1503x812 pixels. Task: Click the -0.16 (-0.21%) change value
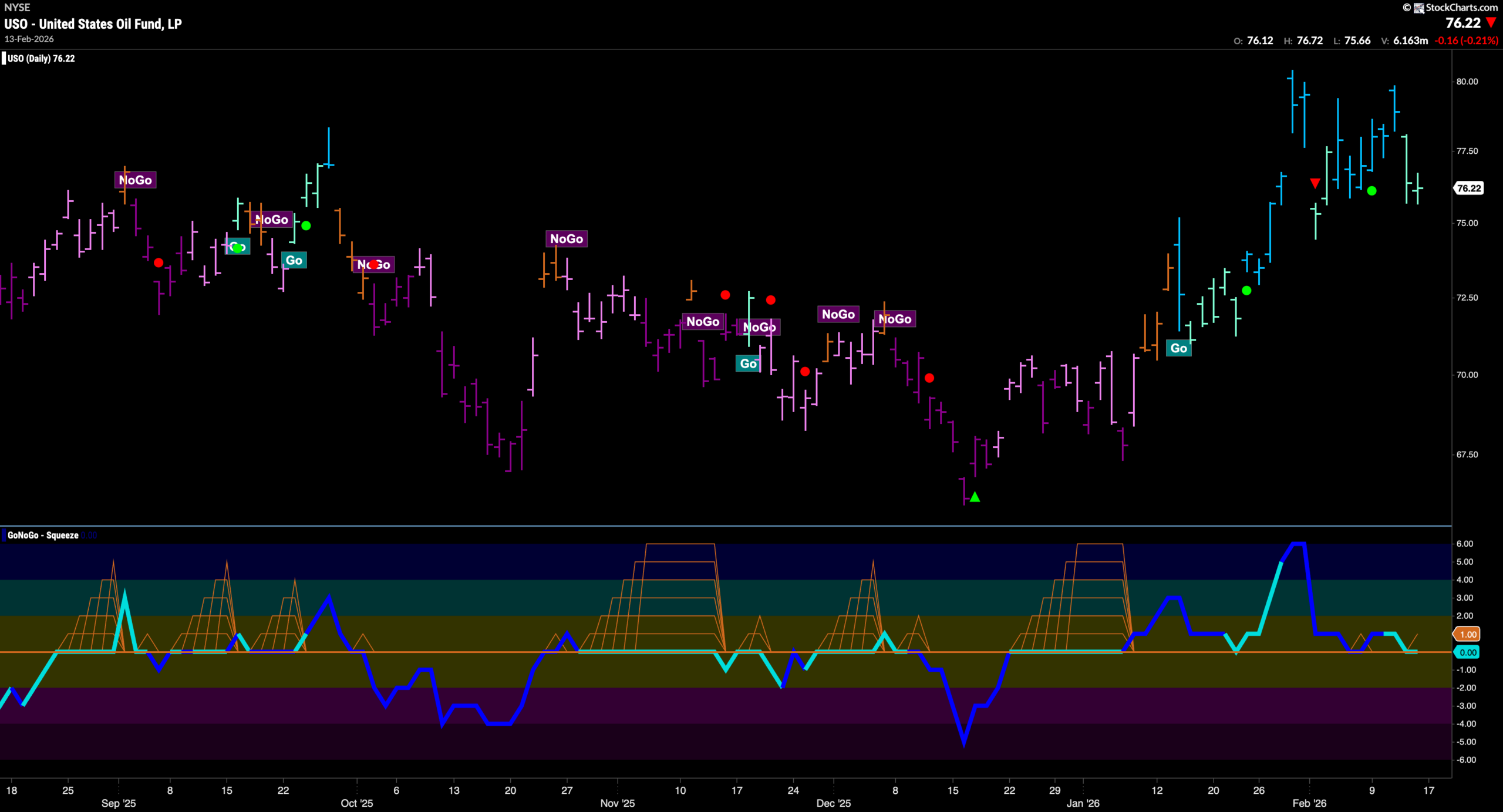1466,41
